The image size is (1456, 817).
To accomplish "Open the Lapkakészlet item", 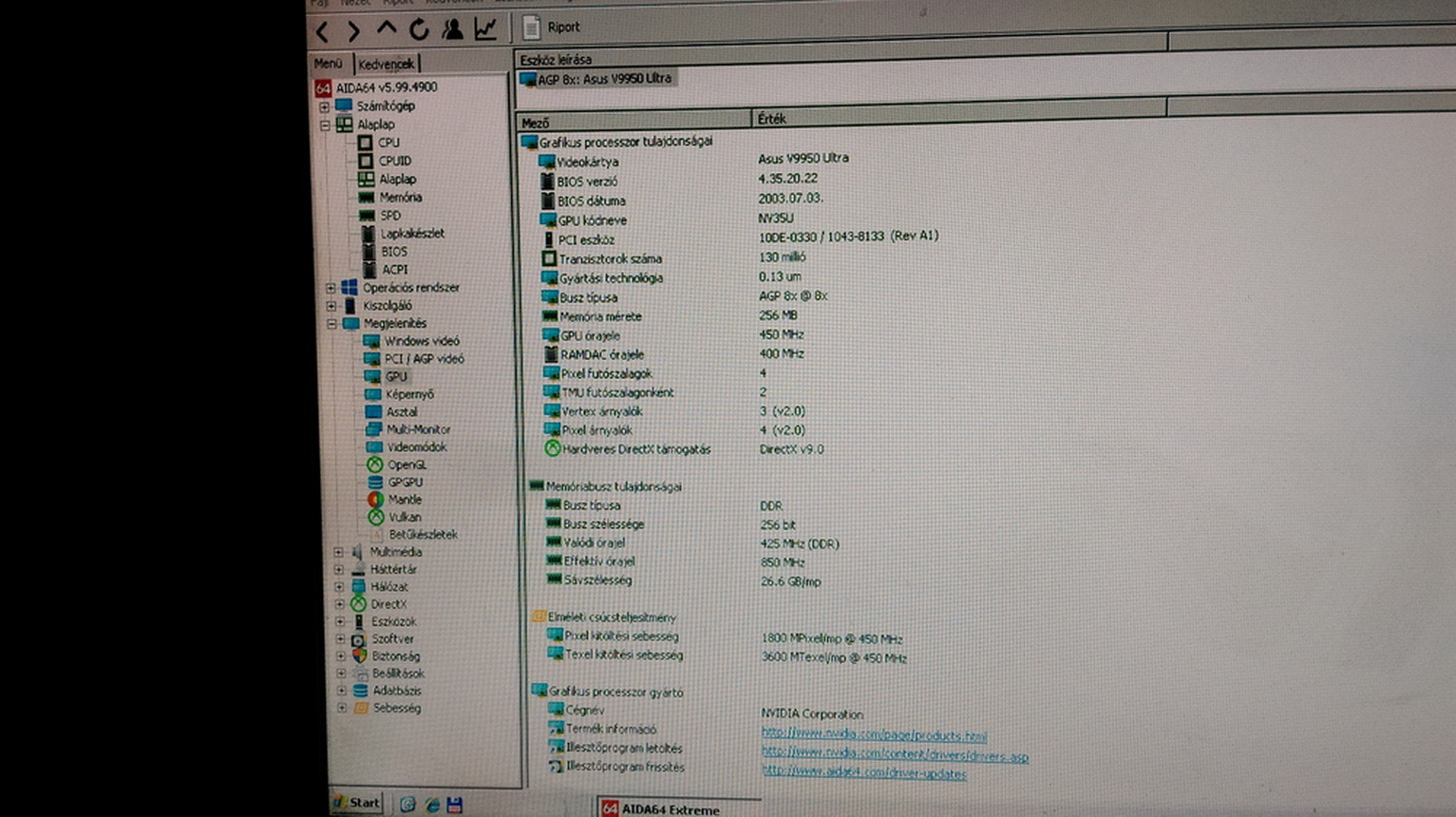I will 412,234.
